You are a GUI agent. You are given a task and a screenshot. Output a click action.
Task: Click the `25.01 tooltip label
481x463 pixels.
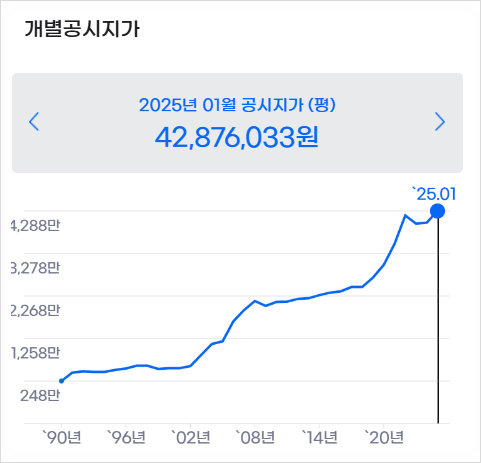[x=434, y=194]
